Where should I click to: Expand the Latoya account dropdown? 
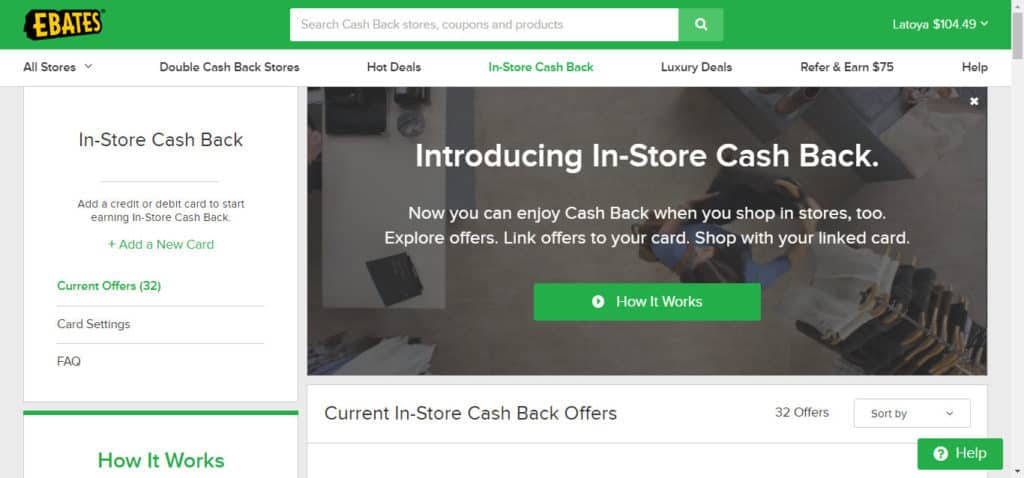point(940,25)
